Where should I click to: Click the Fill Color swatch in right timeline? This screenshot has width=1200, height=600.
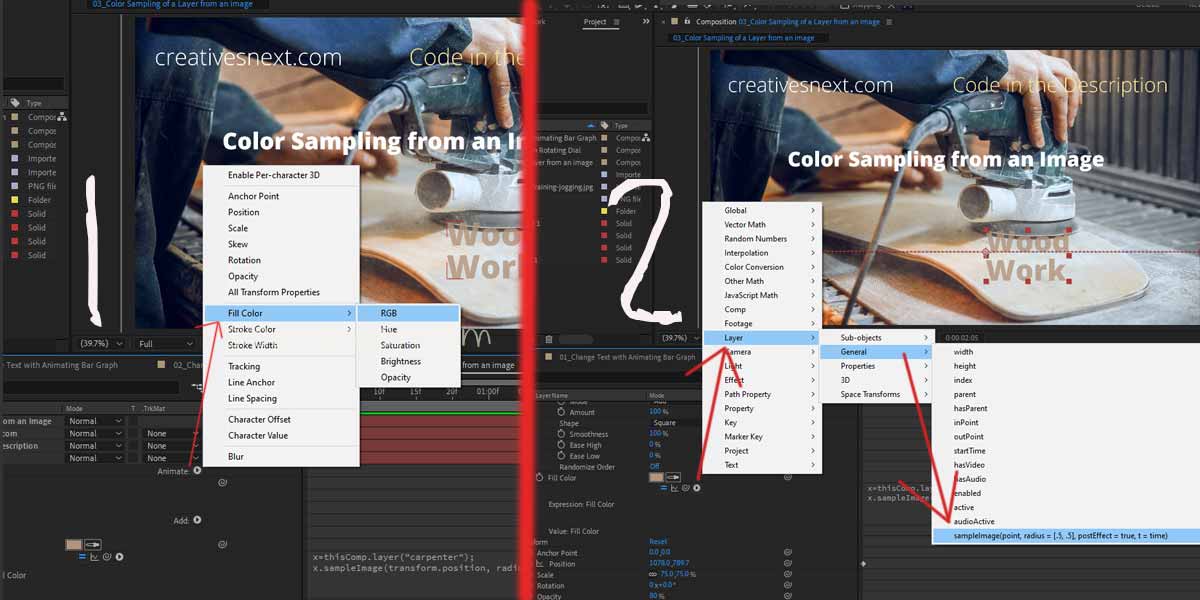click(656, 478)
